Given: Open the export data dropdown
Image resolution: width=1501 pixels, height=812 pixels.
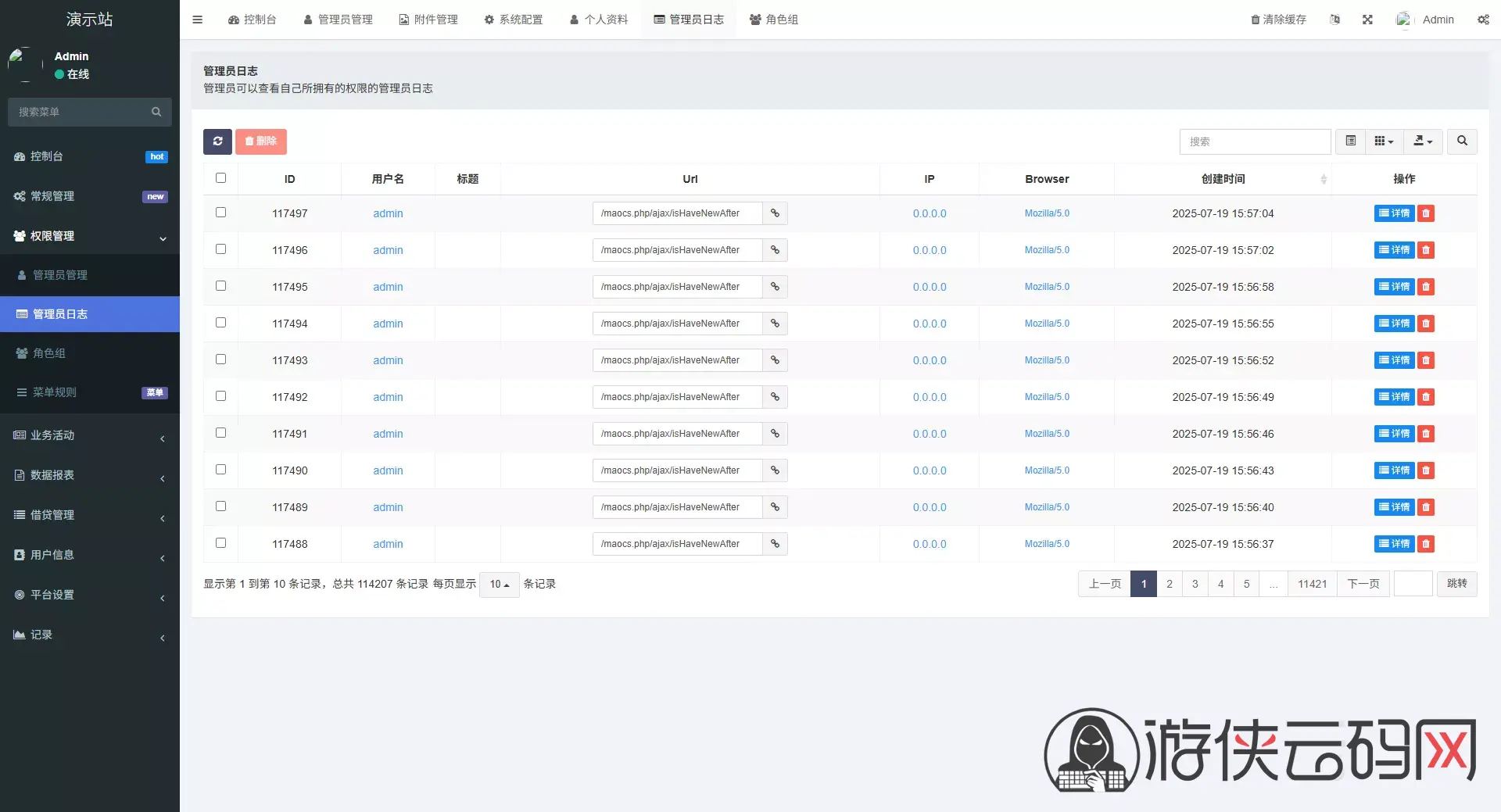Looking at the screenshot, I should point(1423,141).
